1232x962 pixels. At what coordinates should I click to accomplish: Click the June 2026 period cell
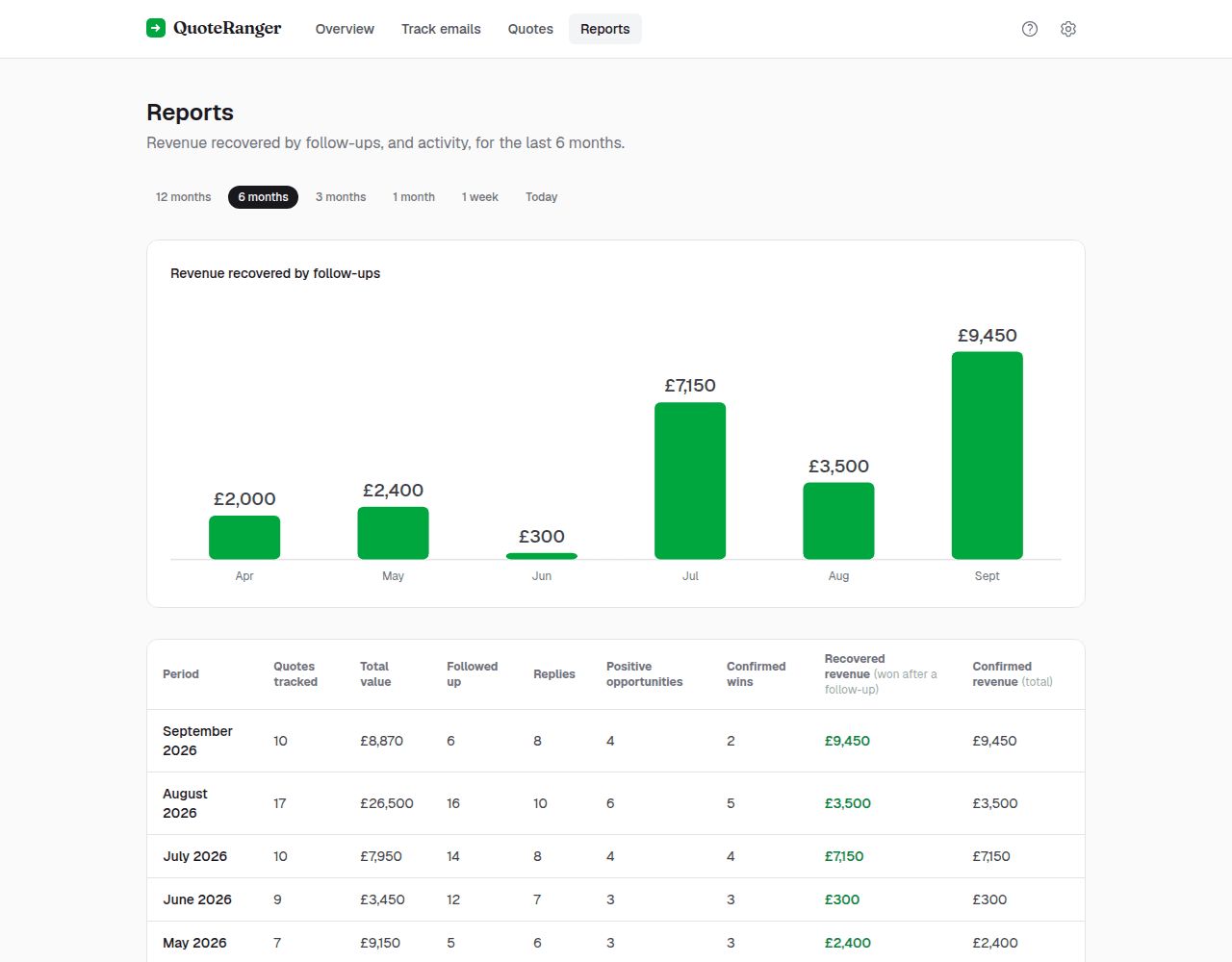click(x=197, y=899)
